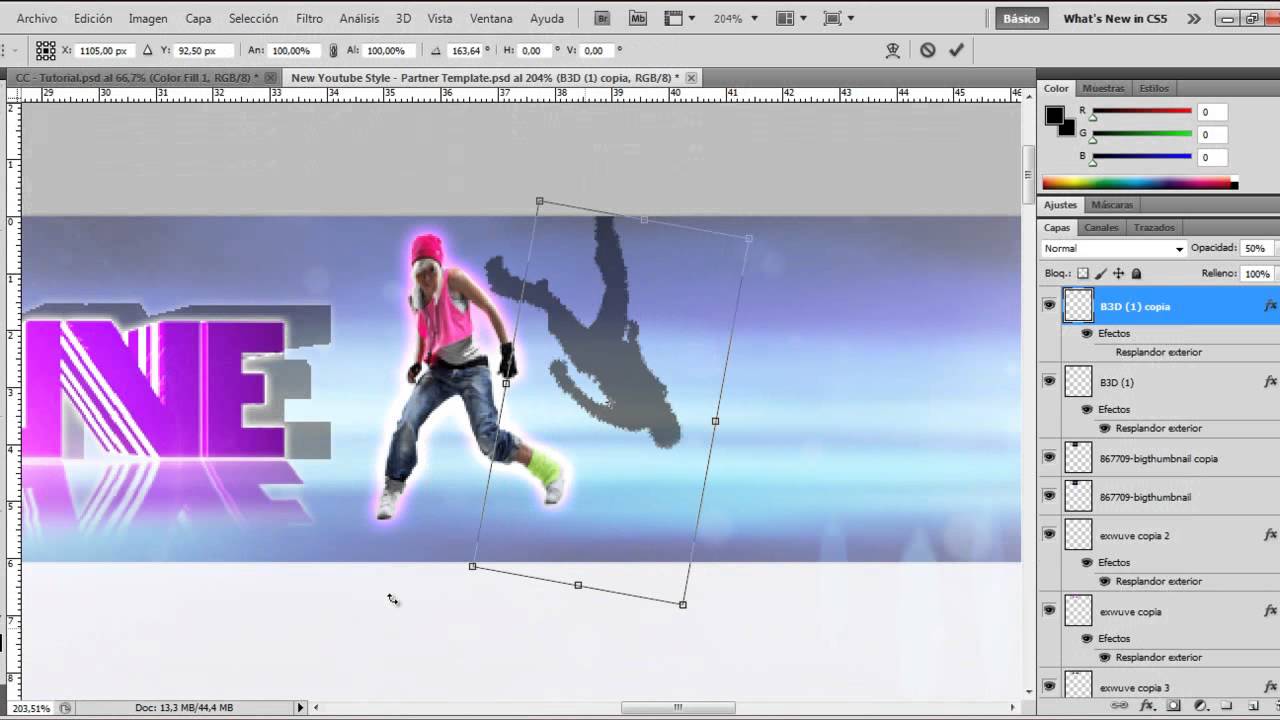Open the blend mode Normal dropdown
The image size is (1280, 720).
(1114, 248)
